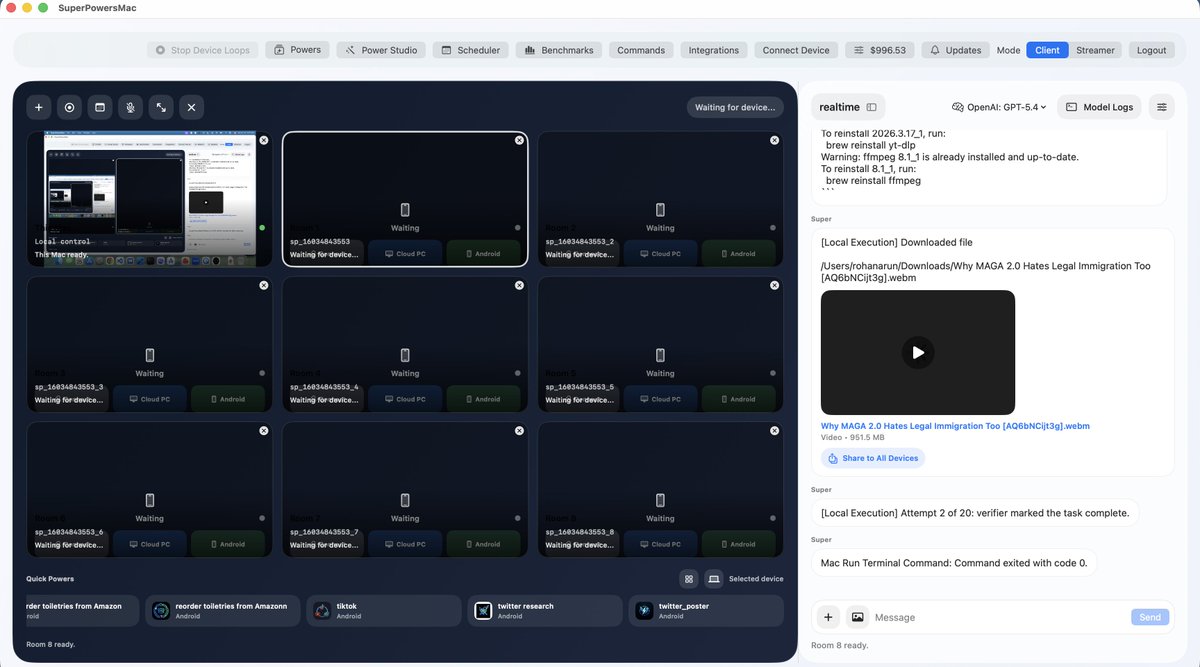Close the sp_16034843553 room tile
1200x667 pixels.
[x=519, y=141]
